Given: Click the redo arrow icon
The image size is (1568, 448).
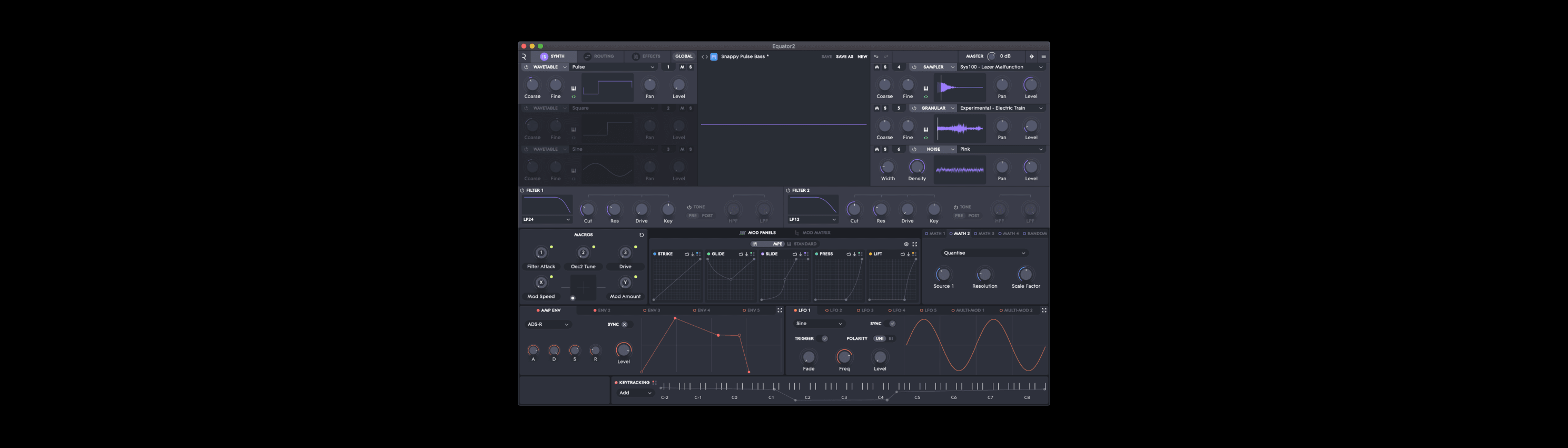Looking at the screenshot, I should click(886, 56).
